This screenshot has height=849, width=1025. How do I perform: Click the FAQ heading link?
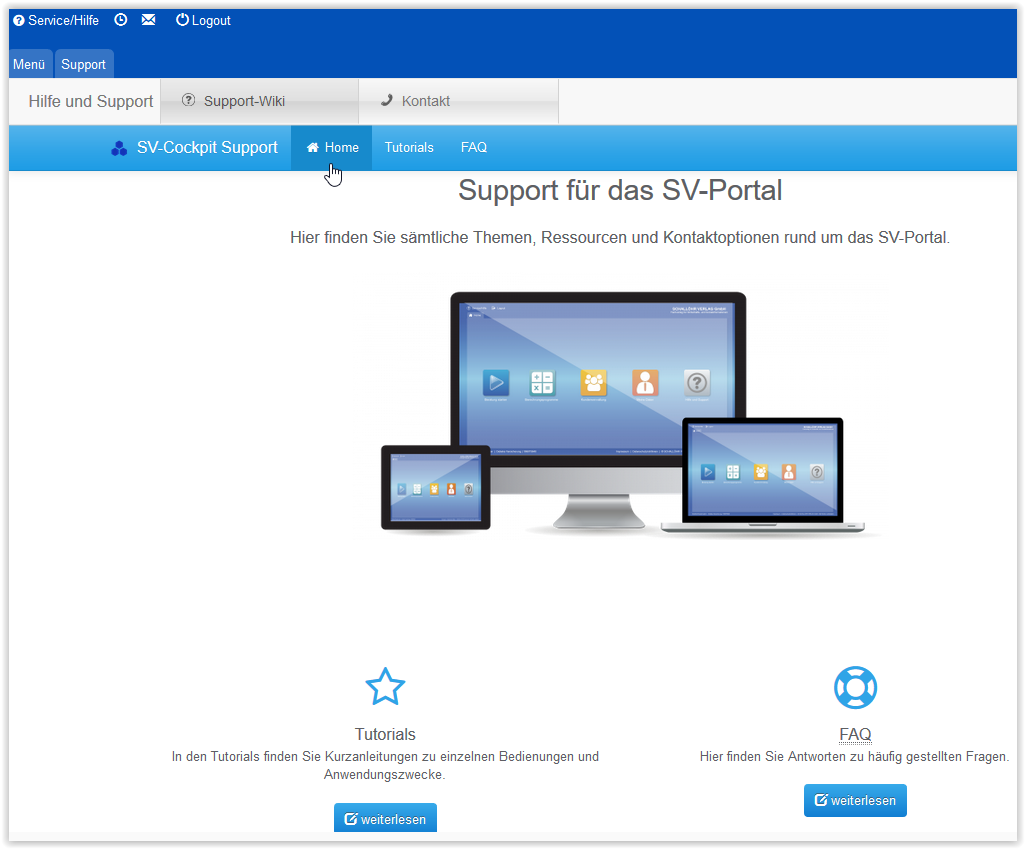tap(855, 734)
